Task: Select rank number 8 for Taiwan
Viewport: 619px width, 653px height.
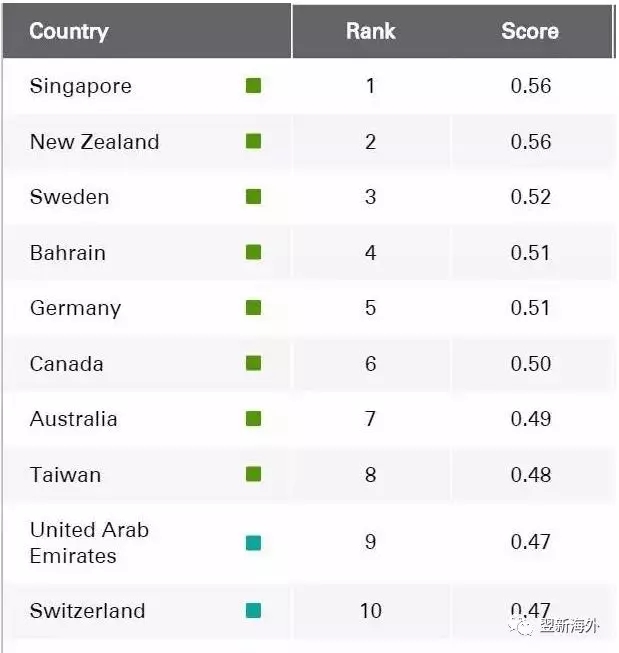Action: click(370, 475)
